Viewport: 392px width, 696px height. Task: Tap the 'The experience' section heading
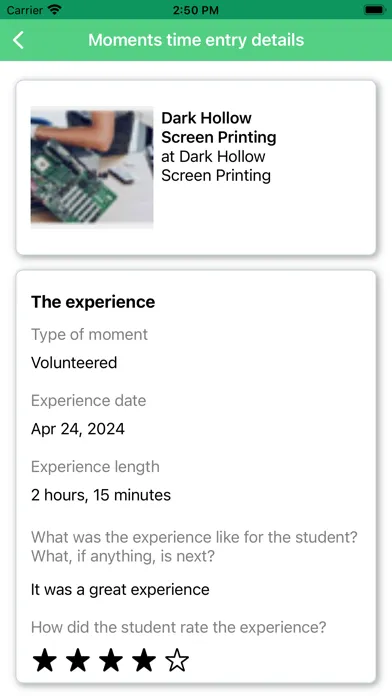pyautogui.click(x=93, y=302)
